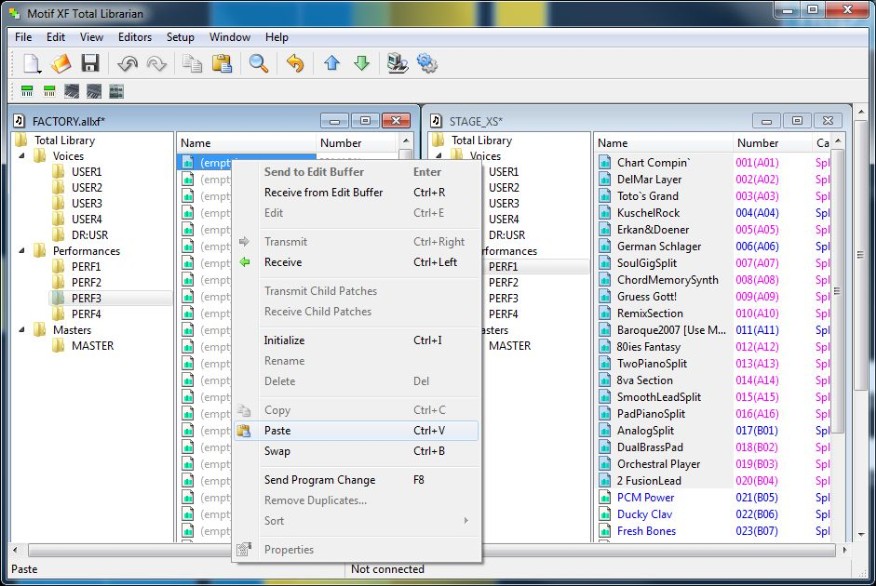
Task: Click the blue gears settings icon
Action: pos(427,63)
